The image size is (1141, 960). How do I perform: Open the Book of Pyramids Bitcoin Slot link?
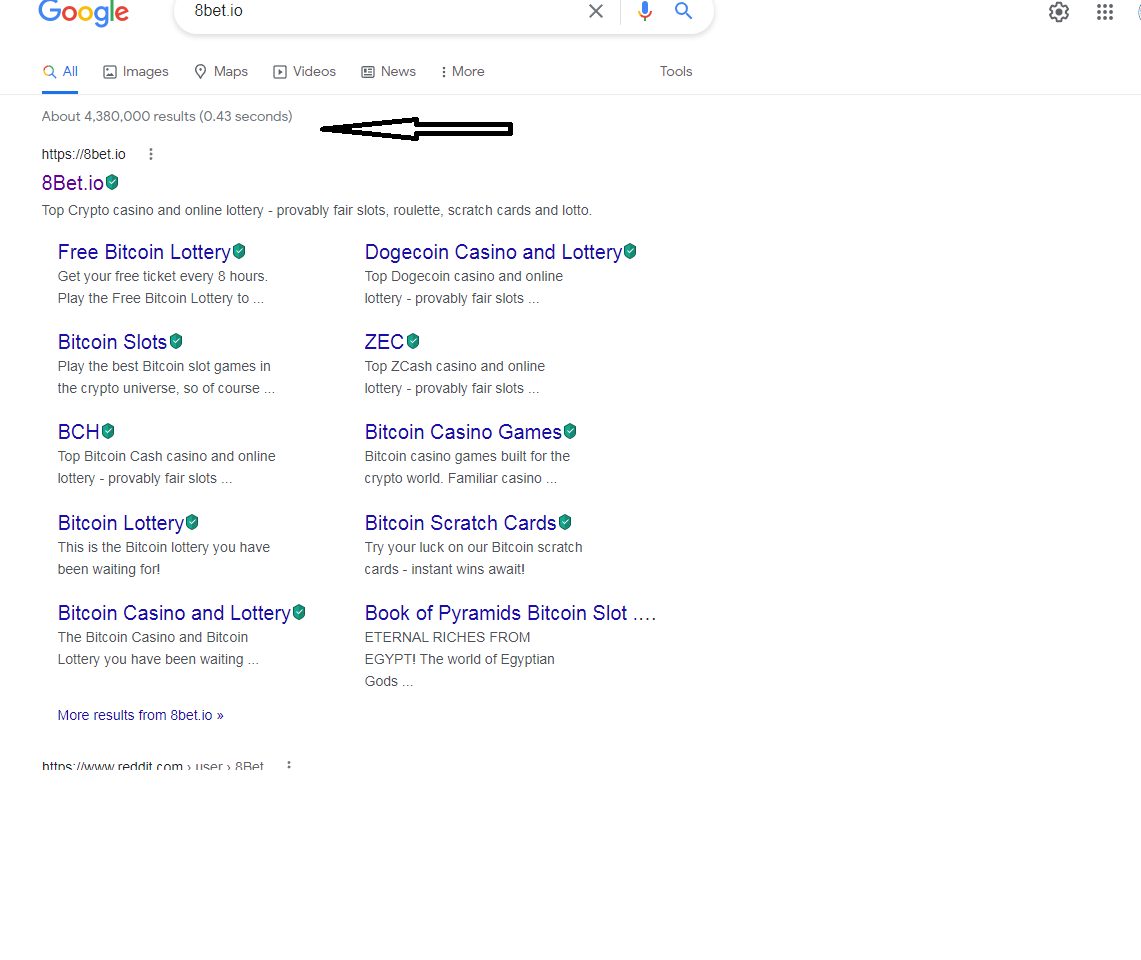(x=510, y=614)
